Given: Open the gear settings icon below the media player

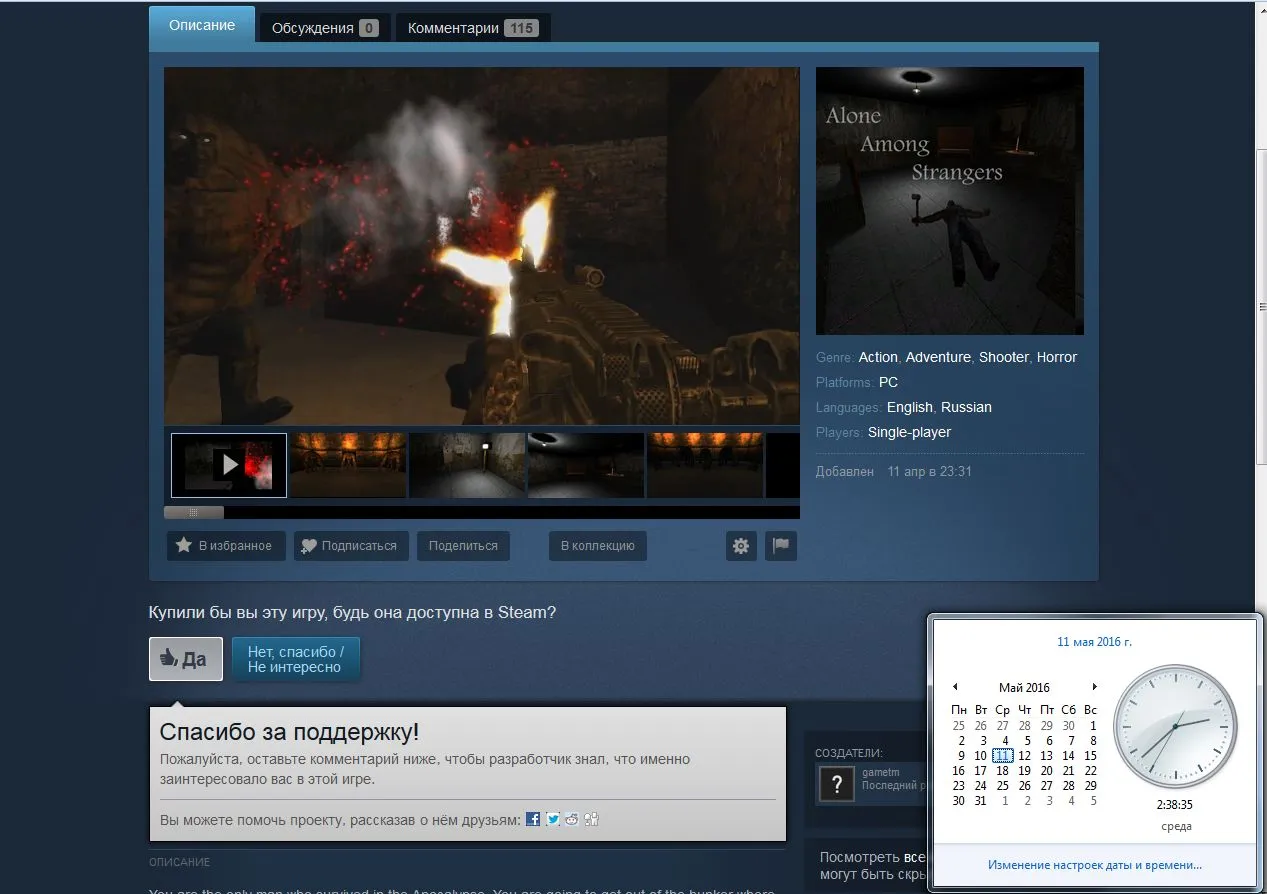Looking at the screenshot, I should pos(741,546).
